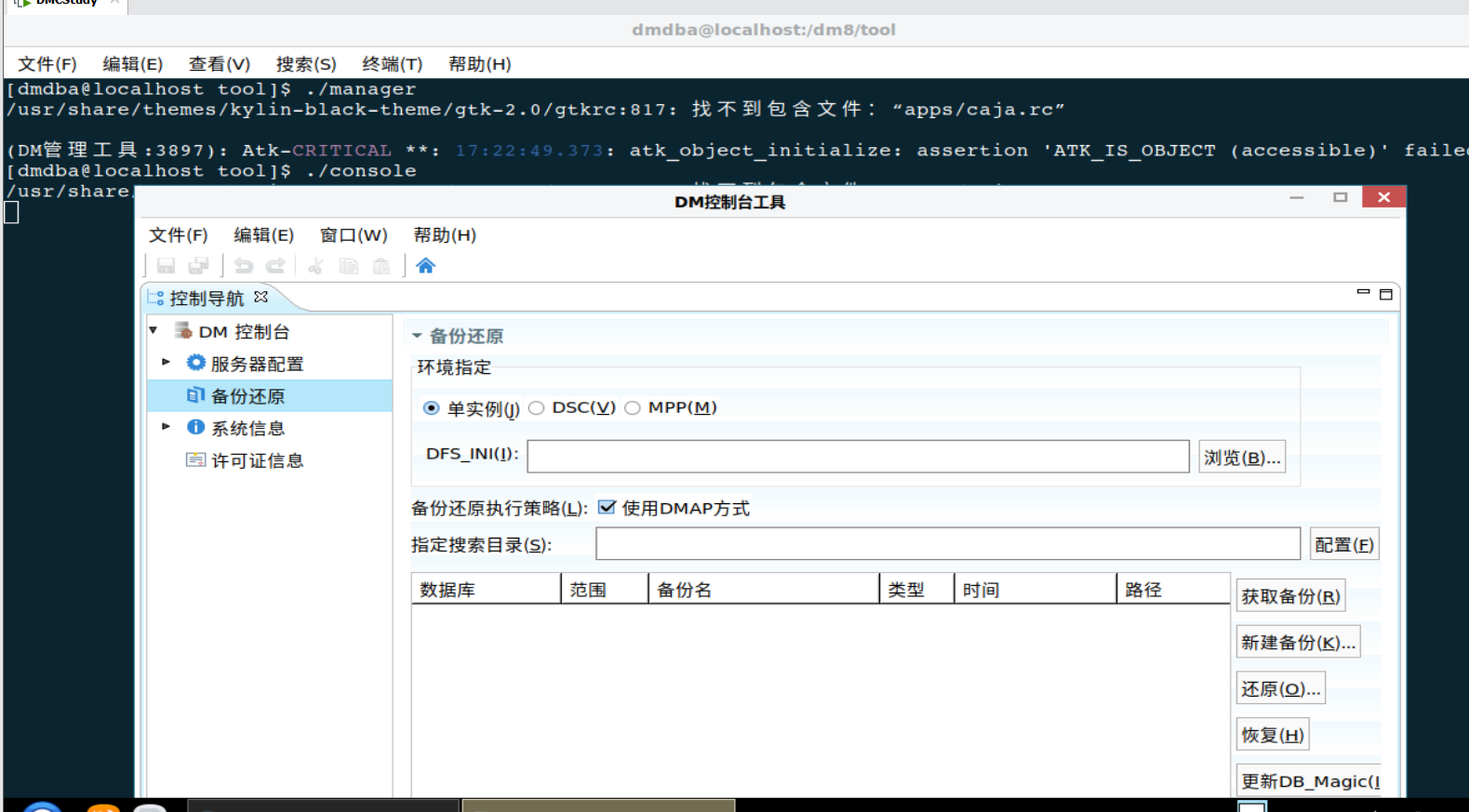1469x812 pixels.
Task: Open the 窗口(W) menu
Action: click(x=354, y=235)
